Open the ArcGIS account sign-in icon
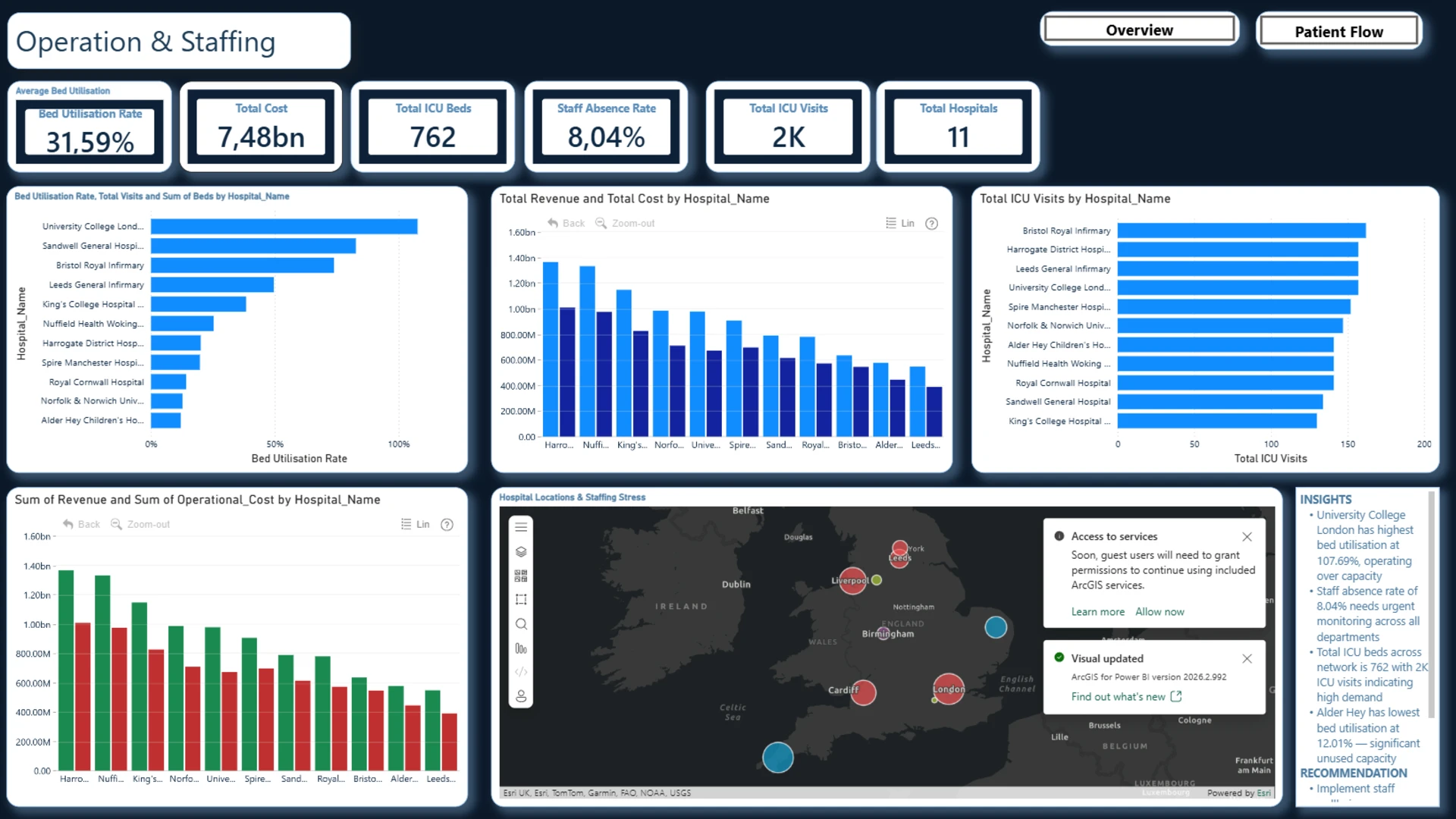 point(521,696)
